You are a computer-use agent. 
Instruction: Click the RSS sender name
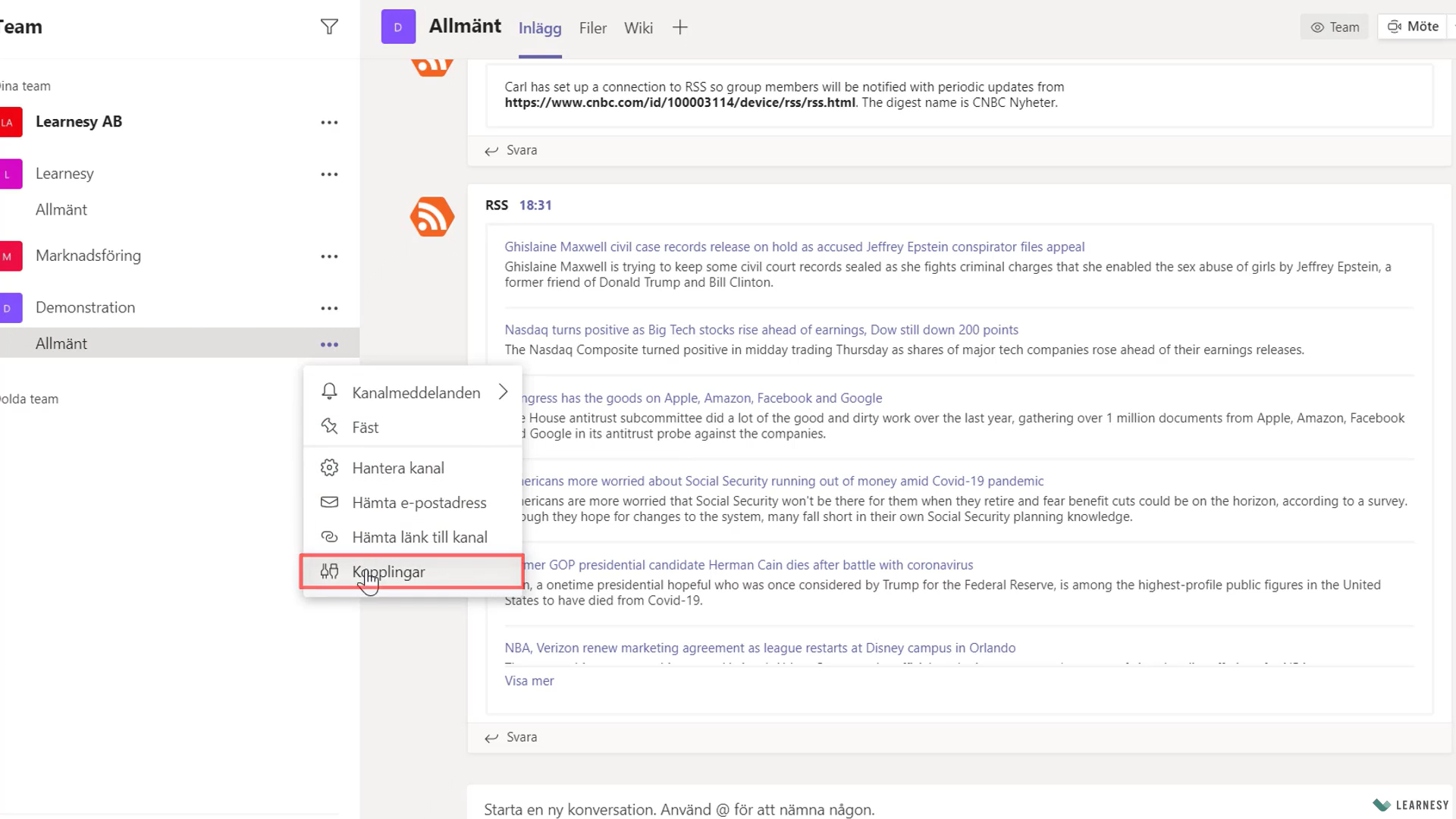497,206
